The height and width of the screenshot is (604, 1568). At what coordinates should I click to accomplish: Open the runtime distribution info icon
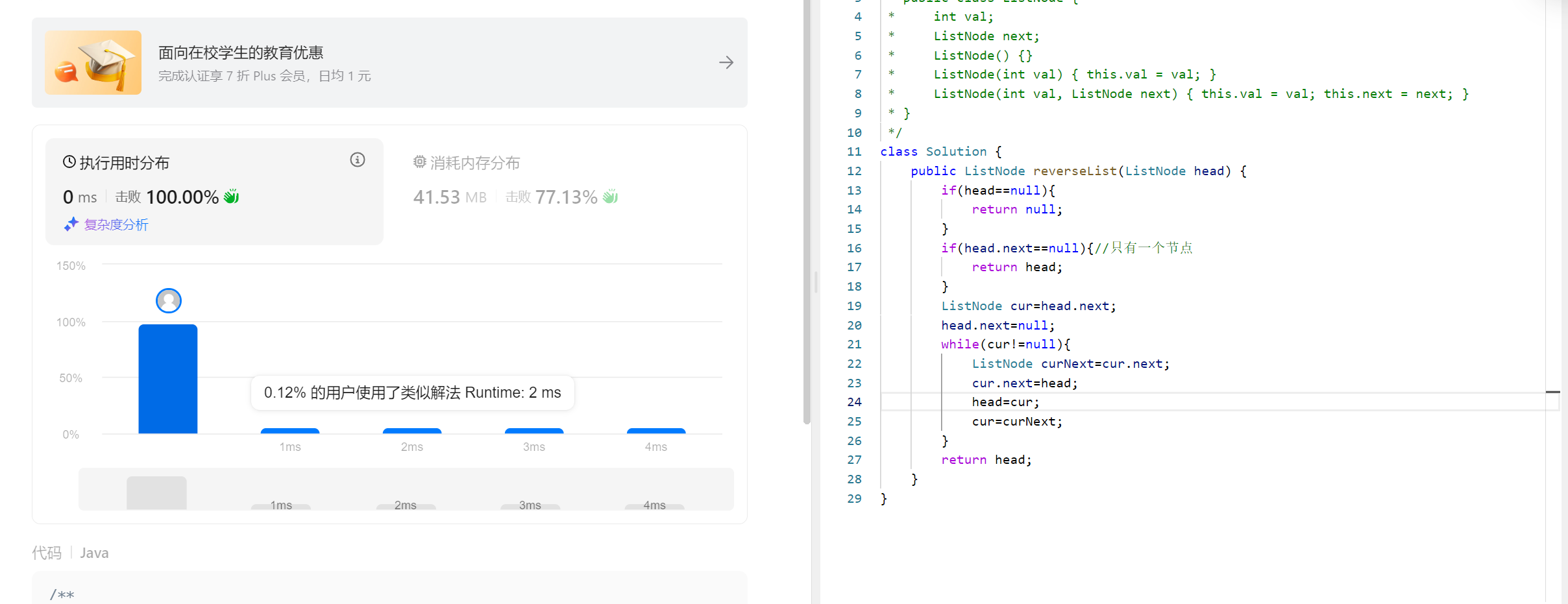357,160
